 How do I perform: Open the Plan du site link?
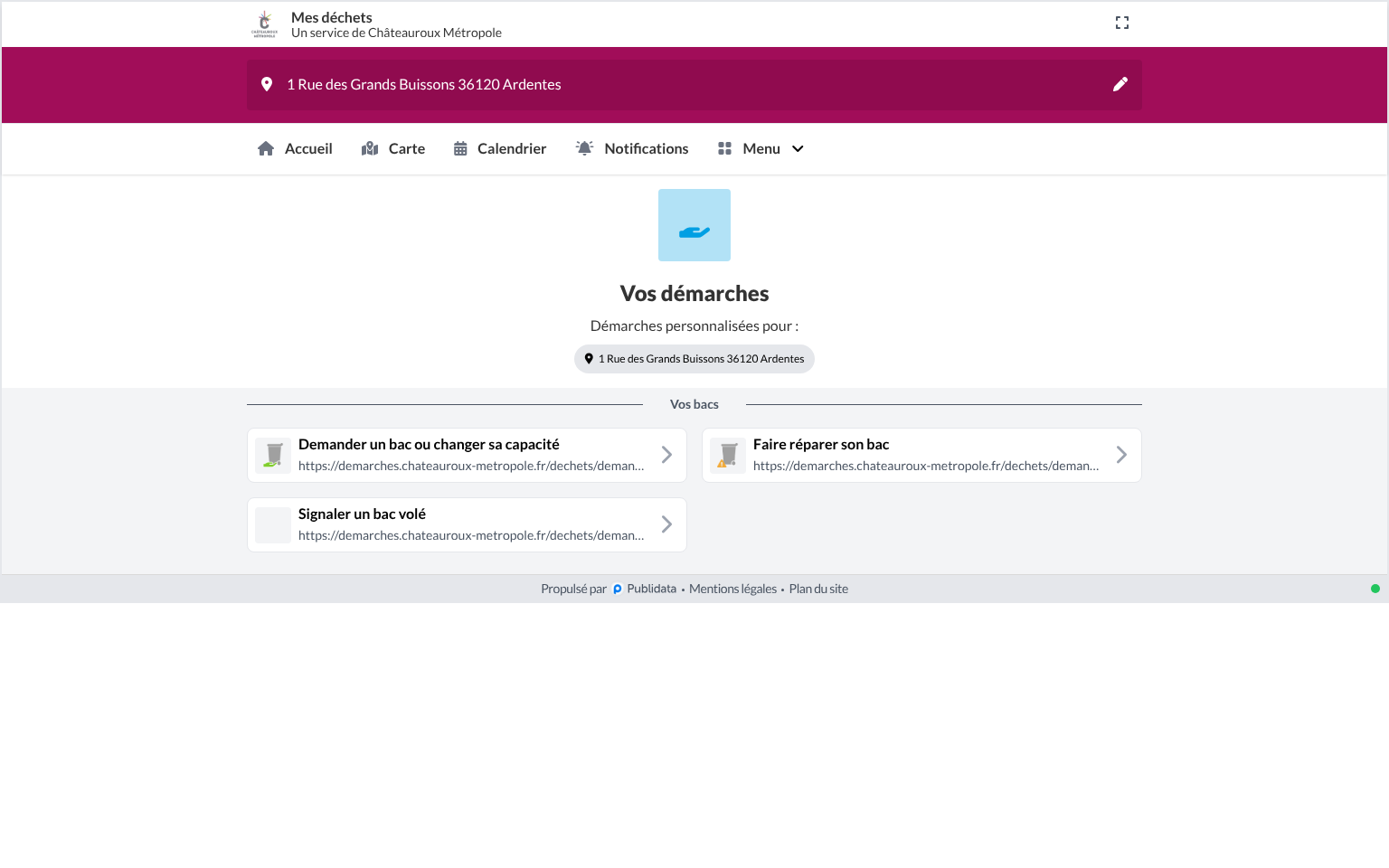(818, 590)
